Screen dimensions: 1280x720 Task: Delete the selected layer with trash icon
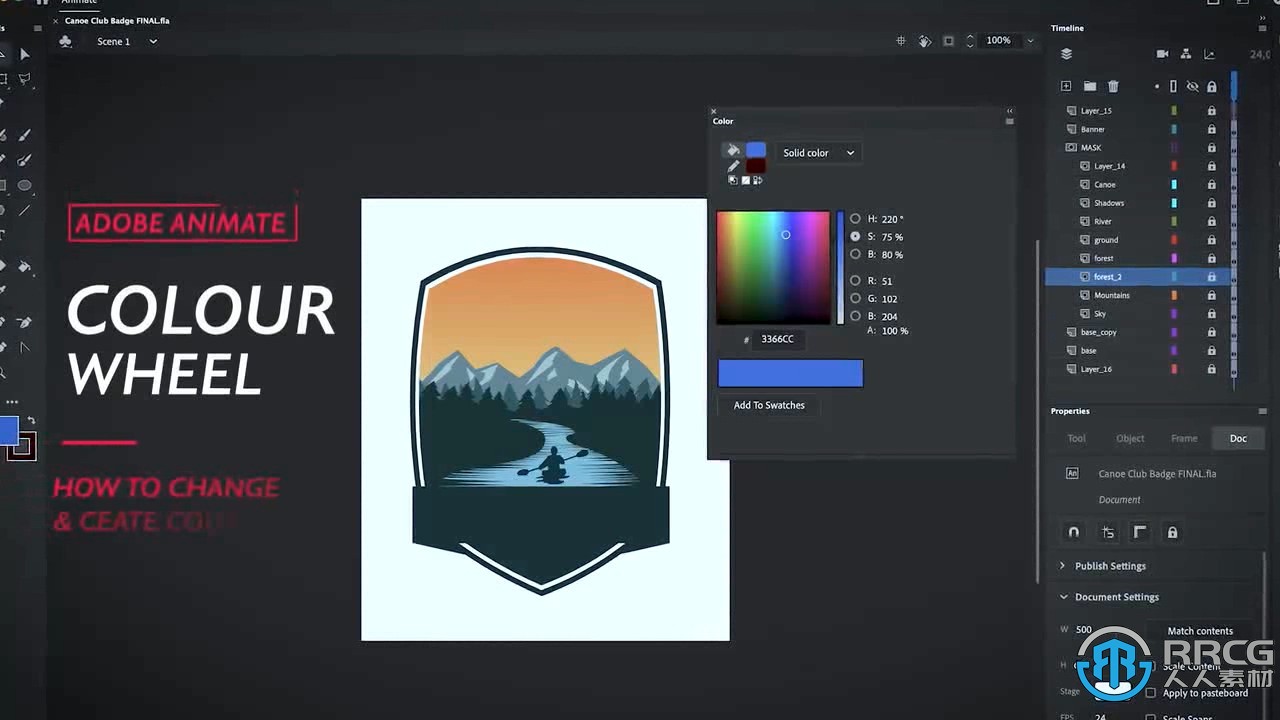tap(1113, 86)
